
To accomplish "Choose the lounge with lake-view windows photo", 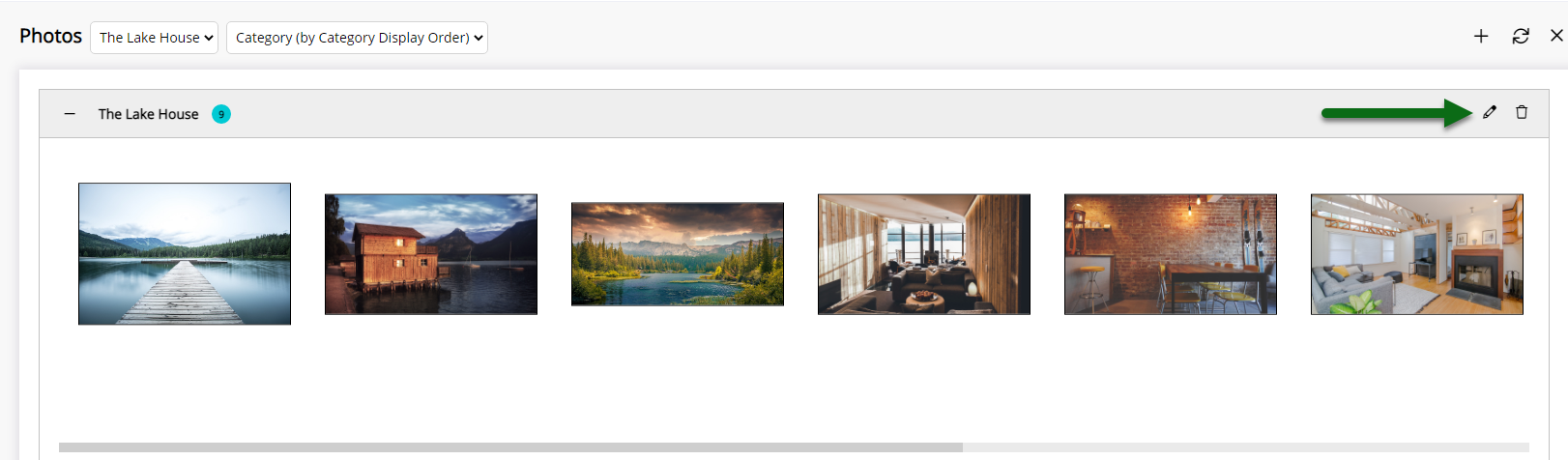I will (x=924, y=254).
